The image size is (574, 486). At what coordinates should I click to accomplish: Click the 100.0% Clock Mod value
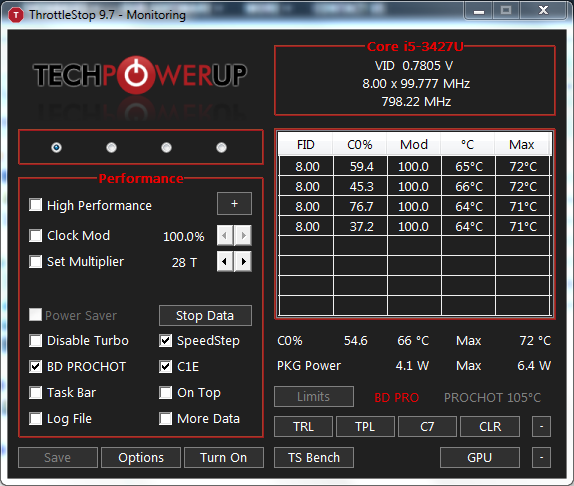point(184,236)
